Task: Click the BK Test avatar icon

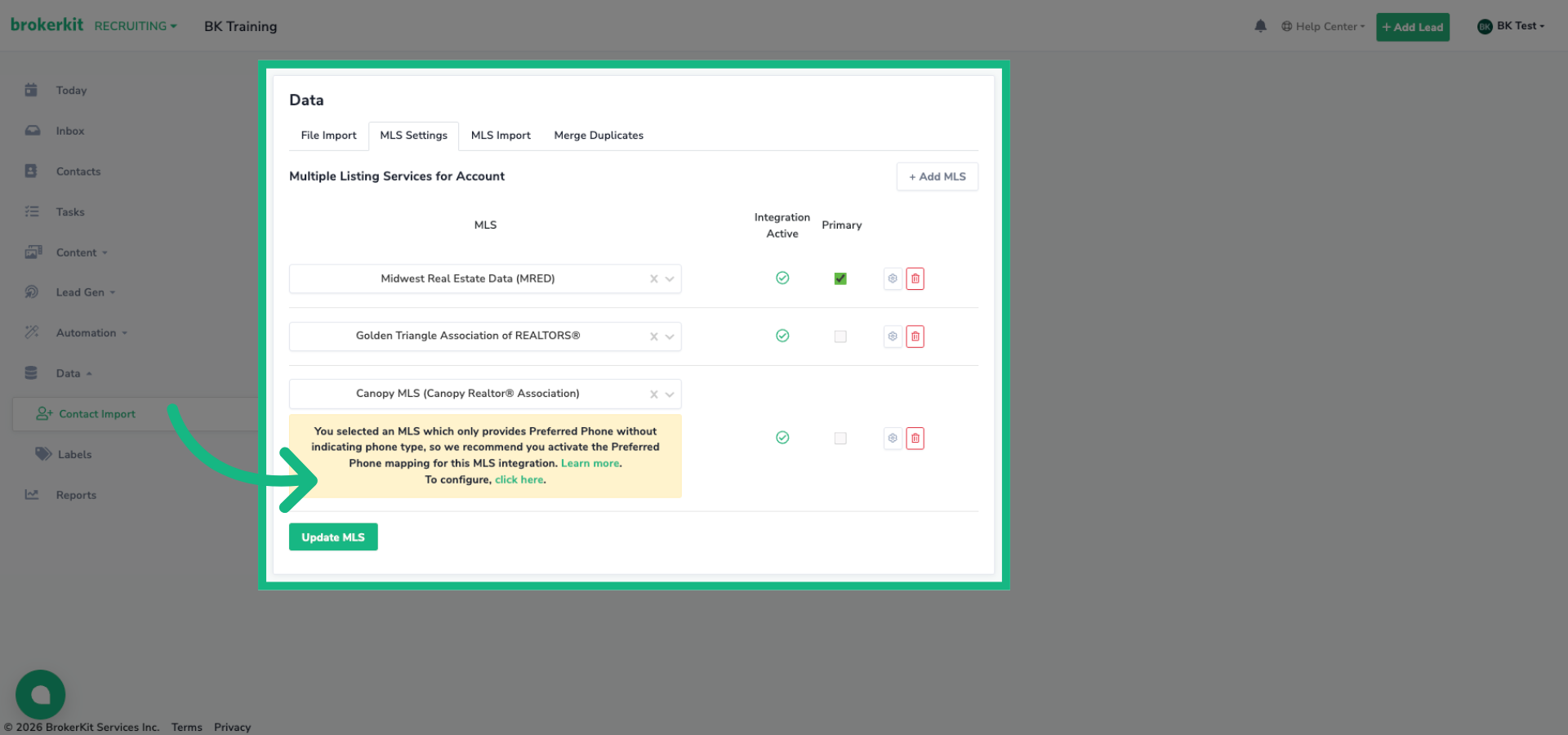Action: coord(1485,27)
